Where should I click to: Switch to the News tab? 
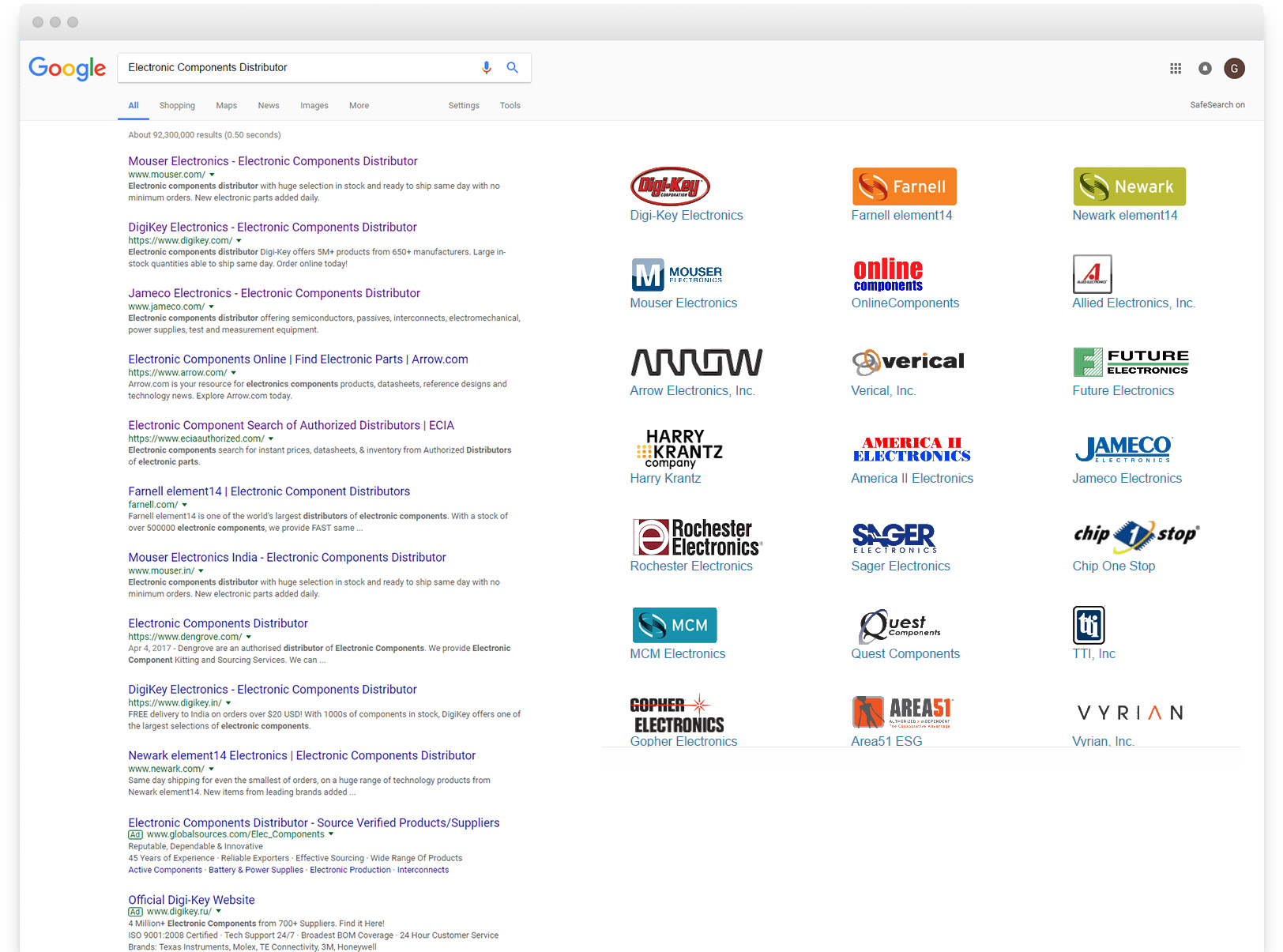tap(268, 105)
